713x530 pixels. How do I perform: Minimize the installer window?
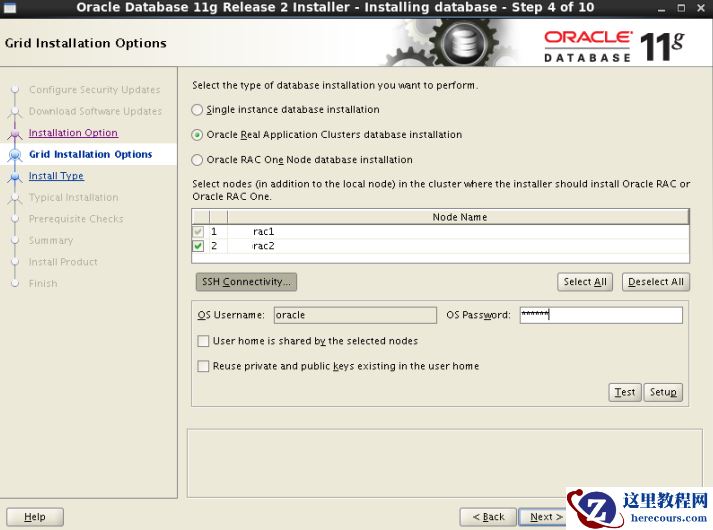tap(661, 8)
